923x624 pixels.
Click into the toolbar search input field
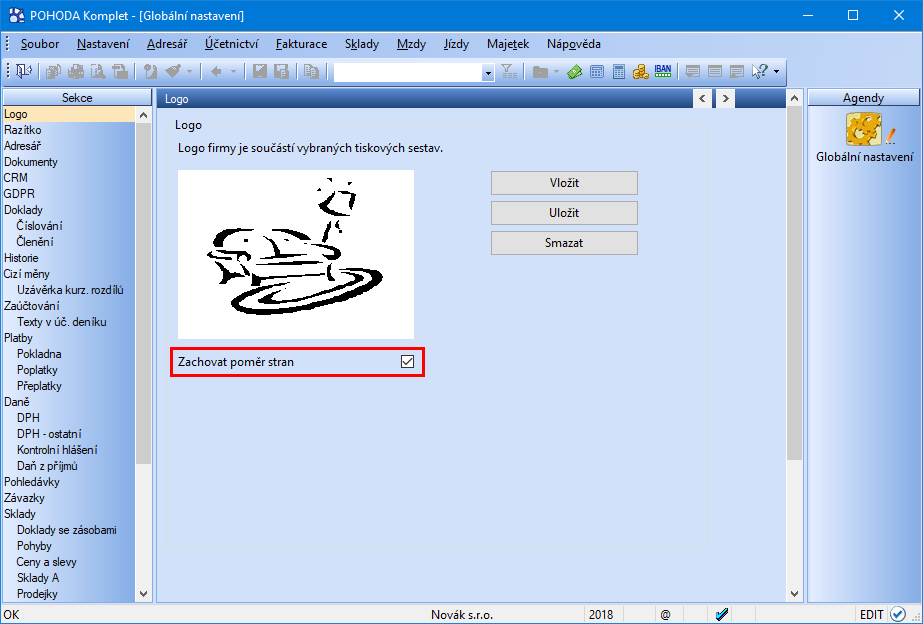click(407, 72)
